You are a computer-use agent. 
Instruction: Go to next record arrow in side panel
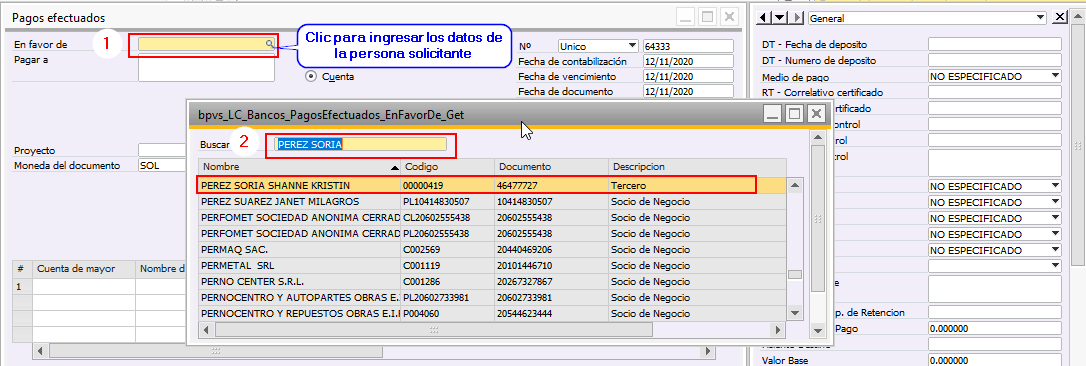(x=797, y=18)
